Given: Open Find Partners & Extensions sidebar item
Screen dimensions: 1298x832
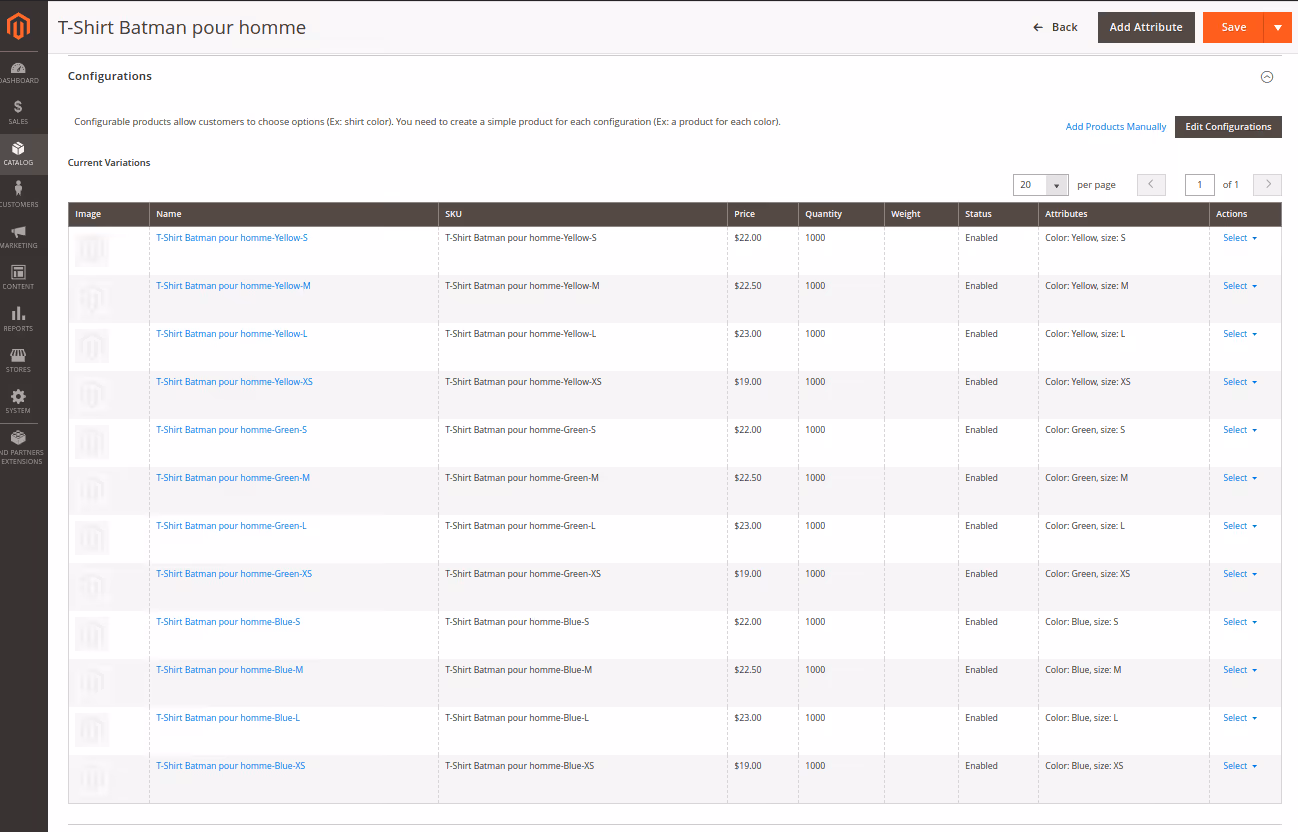Looking at the screenshot, I should pos(18,447).
